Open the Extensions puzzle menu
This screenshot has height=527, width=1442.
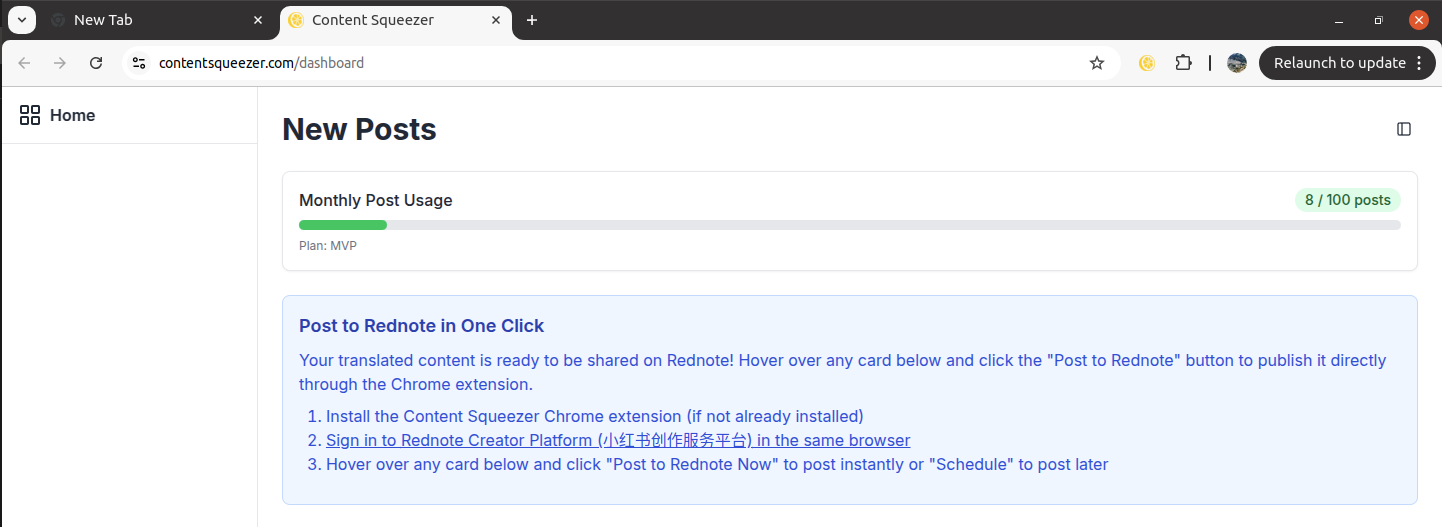(x=1183, y=63)
